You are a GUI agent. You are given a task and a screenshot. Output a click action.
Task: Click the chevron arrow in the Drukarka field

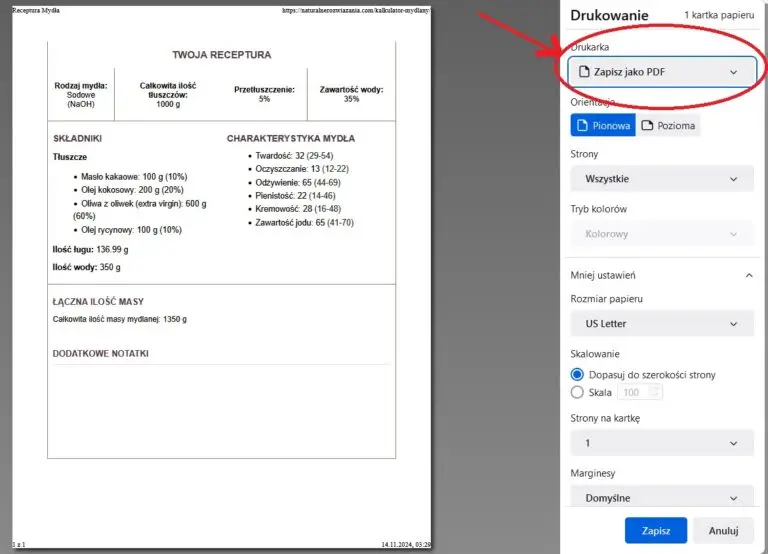[734, 72]
